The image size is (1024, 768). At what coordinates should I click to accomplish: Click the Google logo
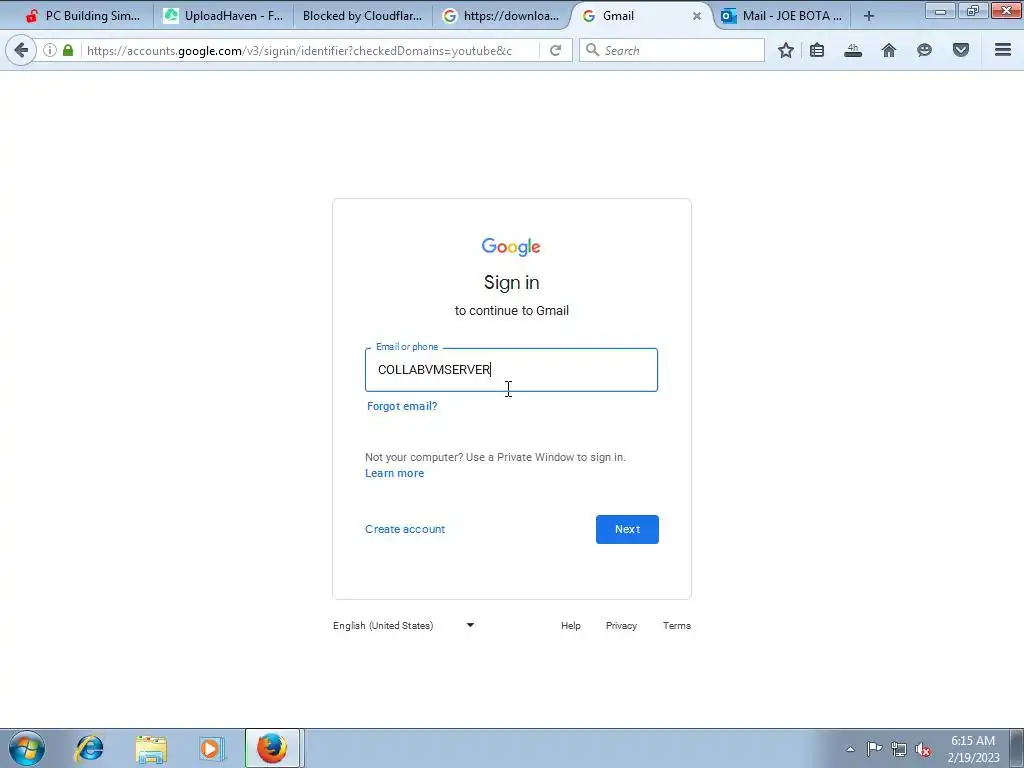[x=511, y=247]
